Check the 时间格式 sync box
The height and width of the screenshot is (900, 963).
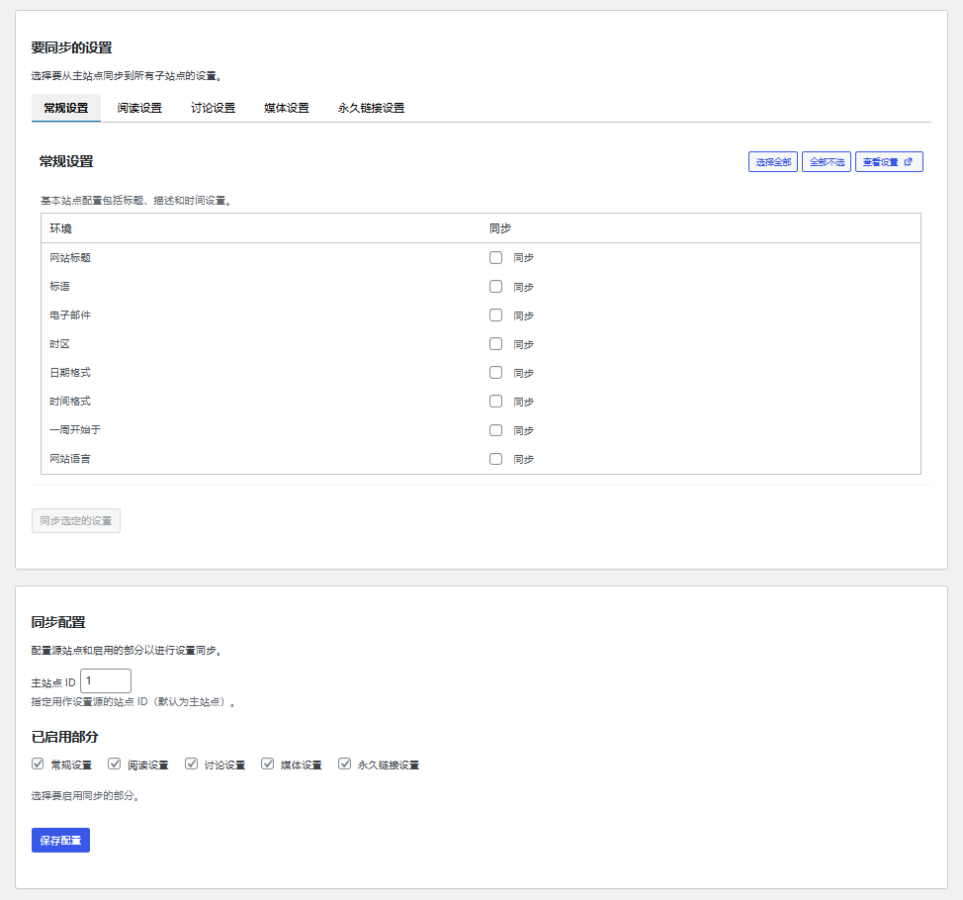coord(496,401)
